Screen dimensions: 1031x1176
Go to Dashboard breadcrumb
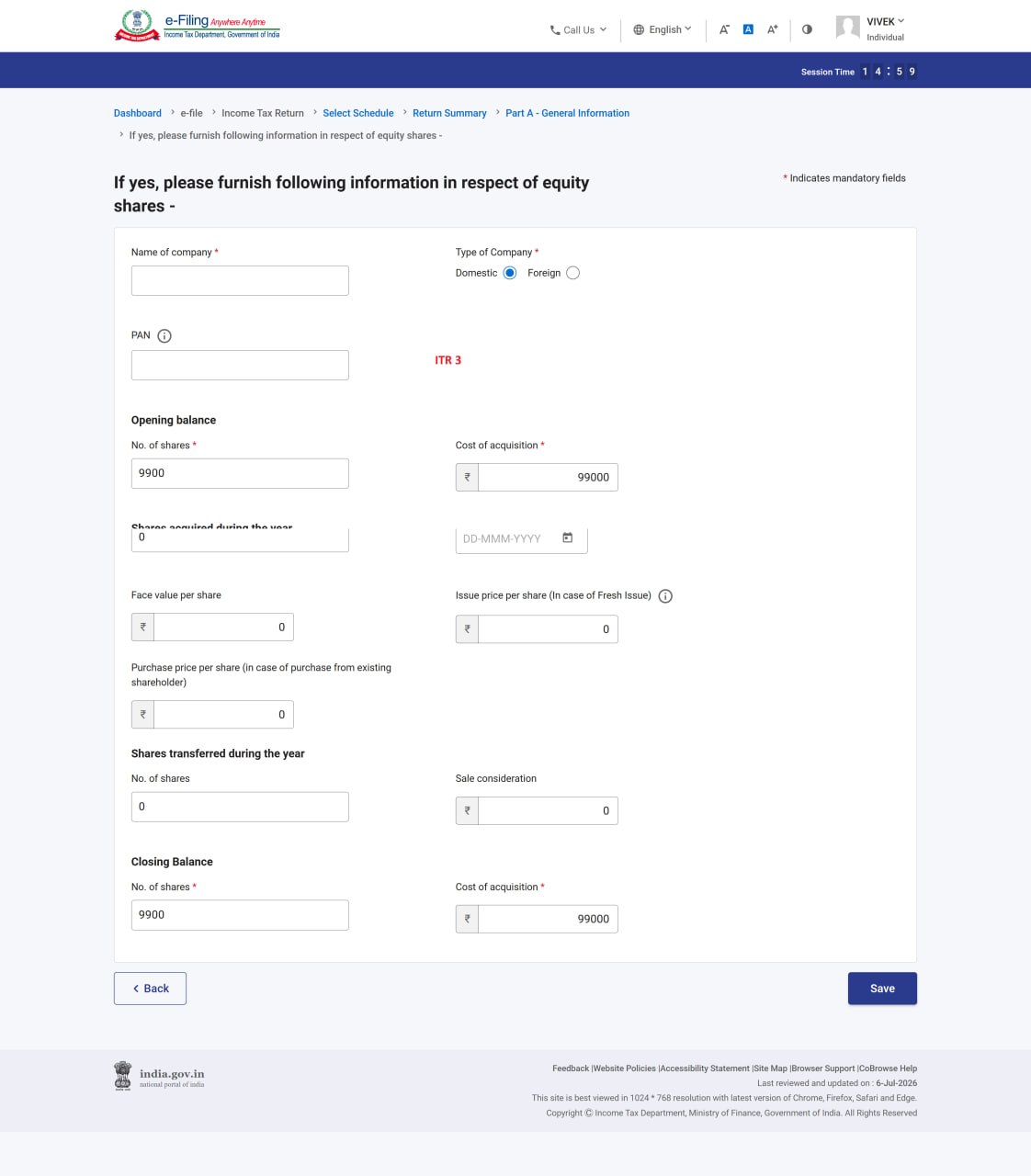coord(138,113)
